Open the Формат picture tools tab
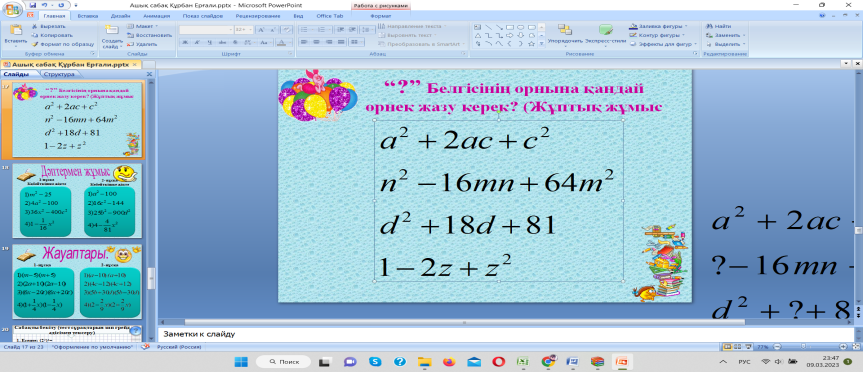863x372 pixels. point(381,16)
